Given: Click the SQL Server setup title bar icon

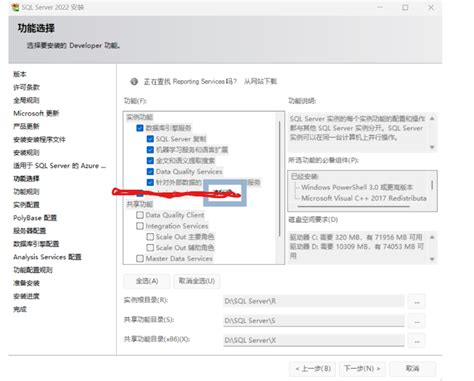Looking at the screenshot, I should pyautogui.click(x=15, y=7).
